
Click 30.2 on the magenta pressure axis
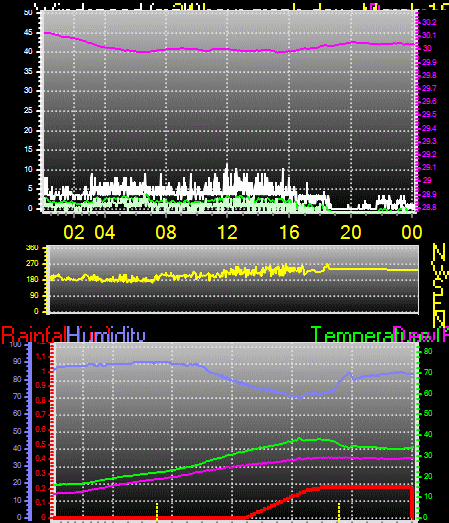429,22
